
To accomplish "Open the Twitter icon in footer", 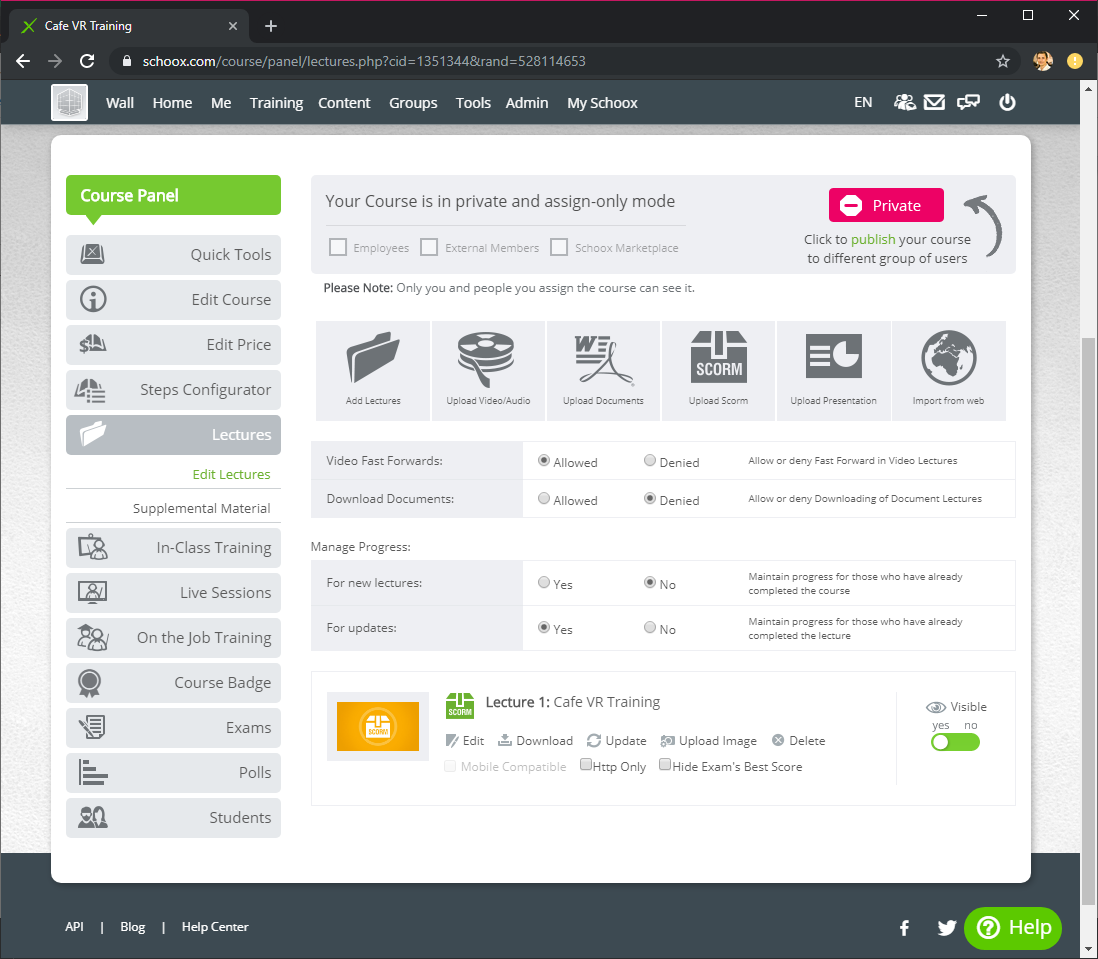I will click(947, 928).
